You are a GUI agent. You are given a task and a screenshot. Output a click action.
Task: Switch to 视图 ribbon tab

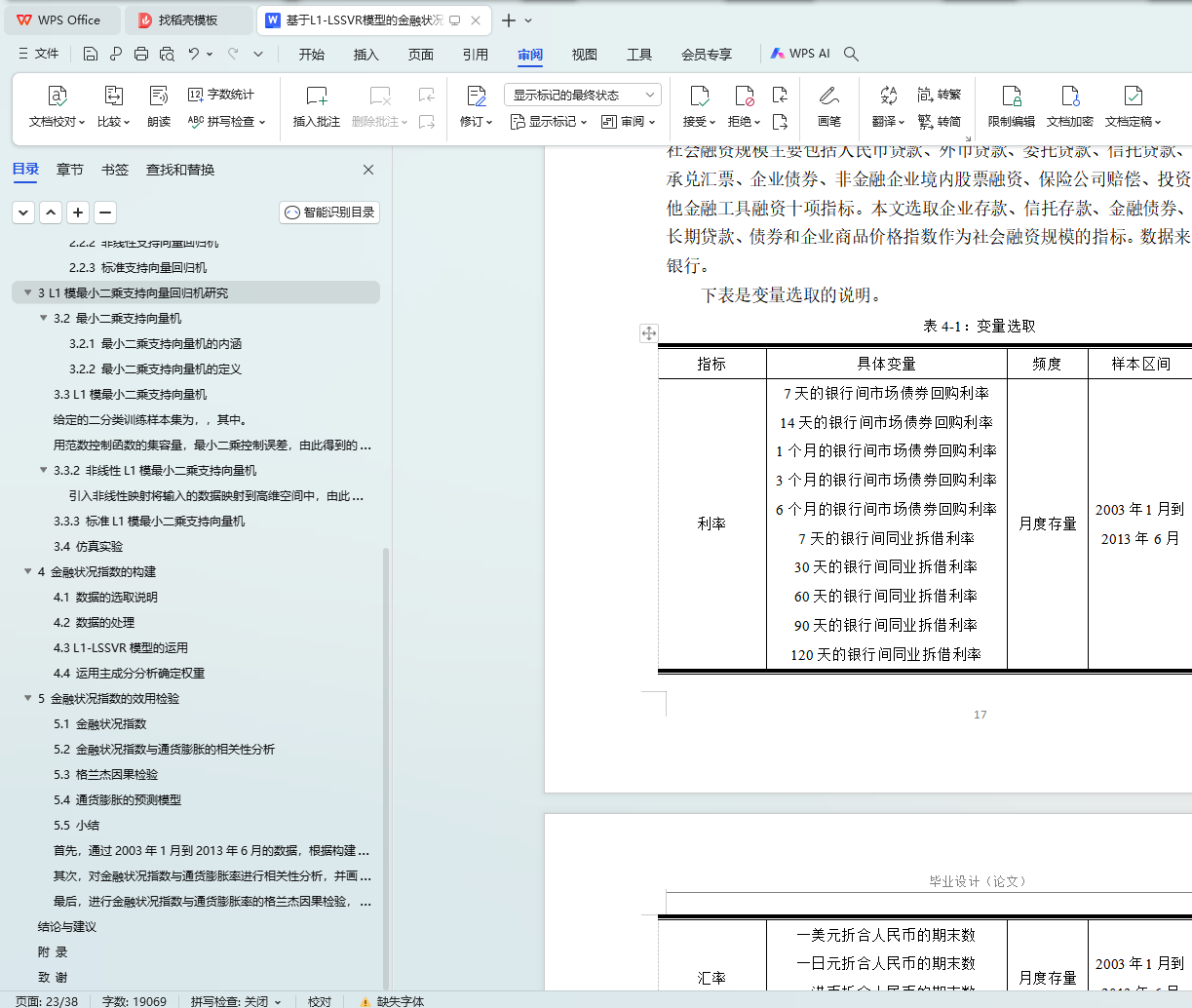[585, 54]
